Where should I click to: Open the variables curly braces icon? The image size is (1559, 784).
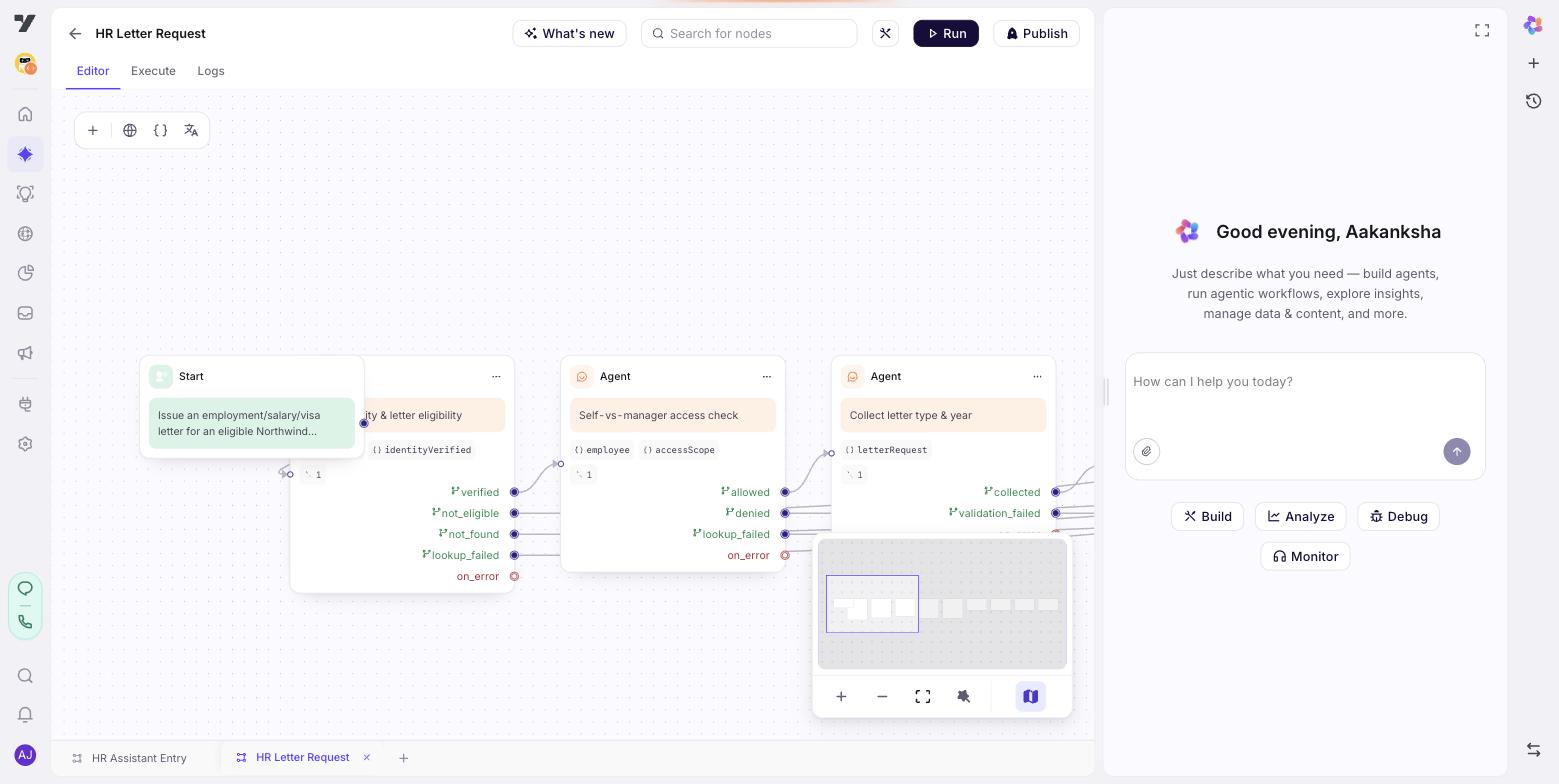point(160,130)
